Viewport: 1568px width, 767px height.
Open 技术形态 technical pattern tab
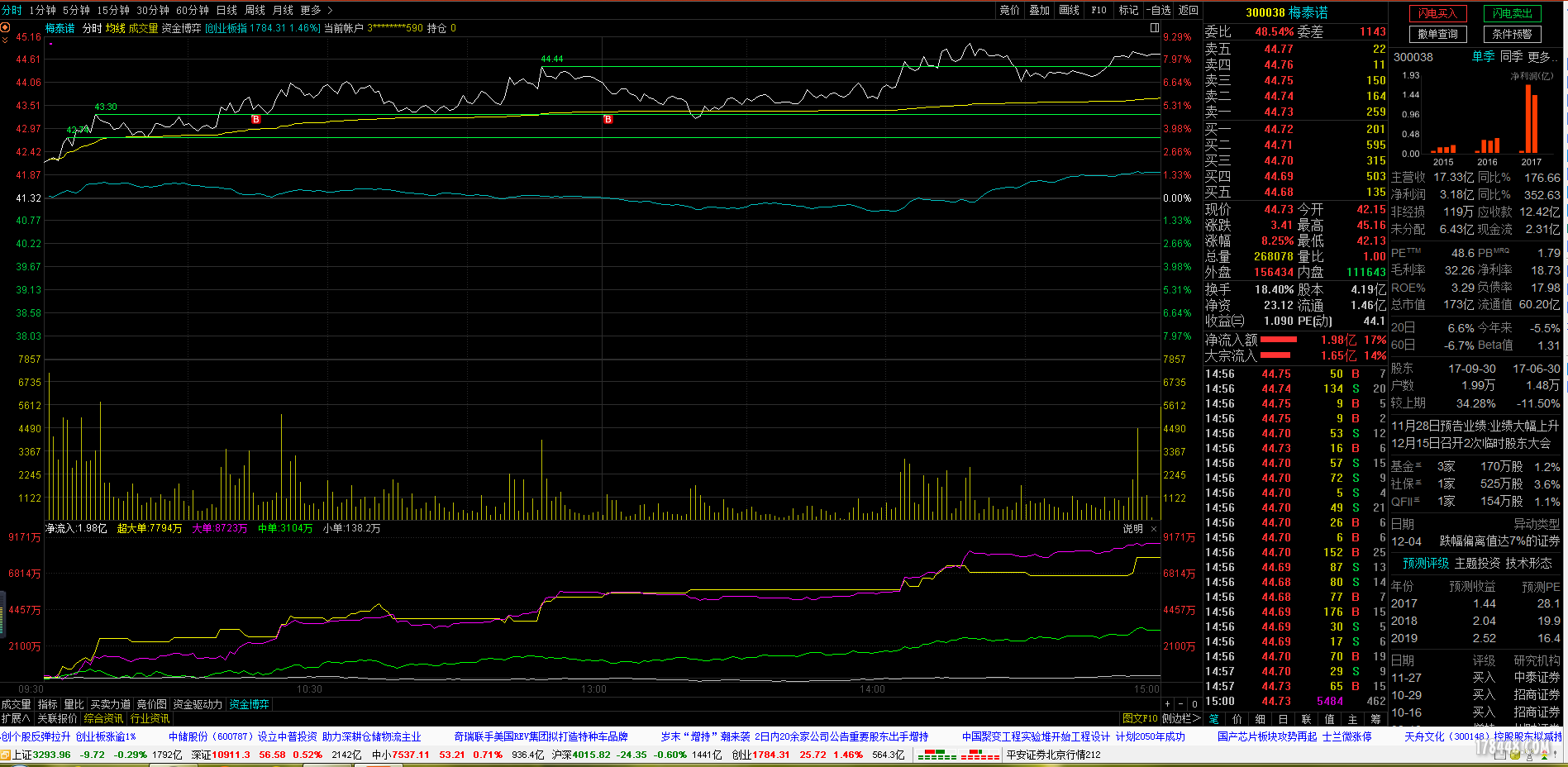(x=1528, y=563)
